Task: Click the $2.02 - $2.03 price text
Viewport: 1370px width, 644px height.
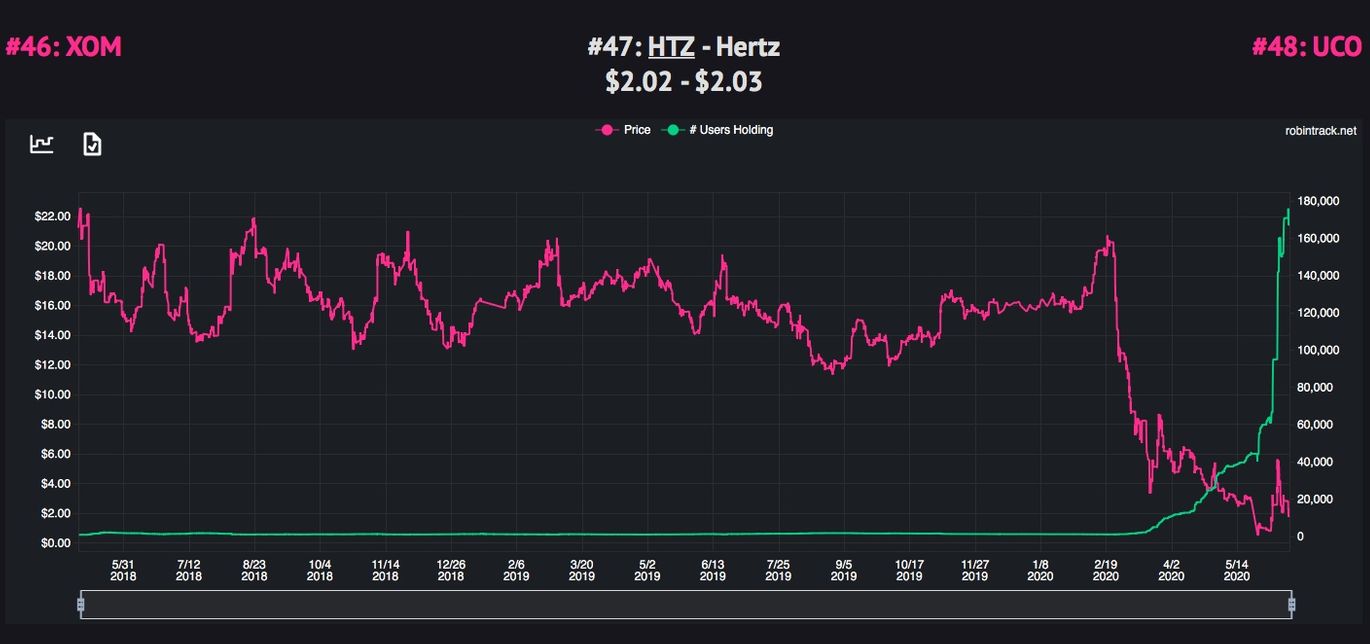Action: click(684, 81)
